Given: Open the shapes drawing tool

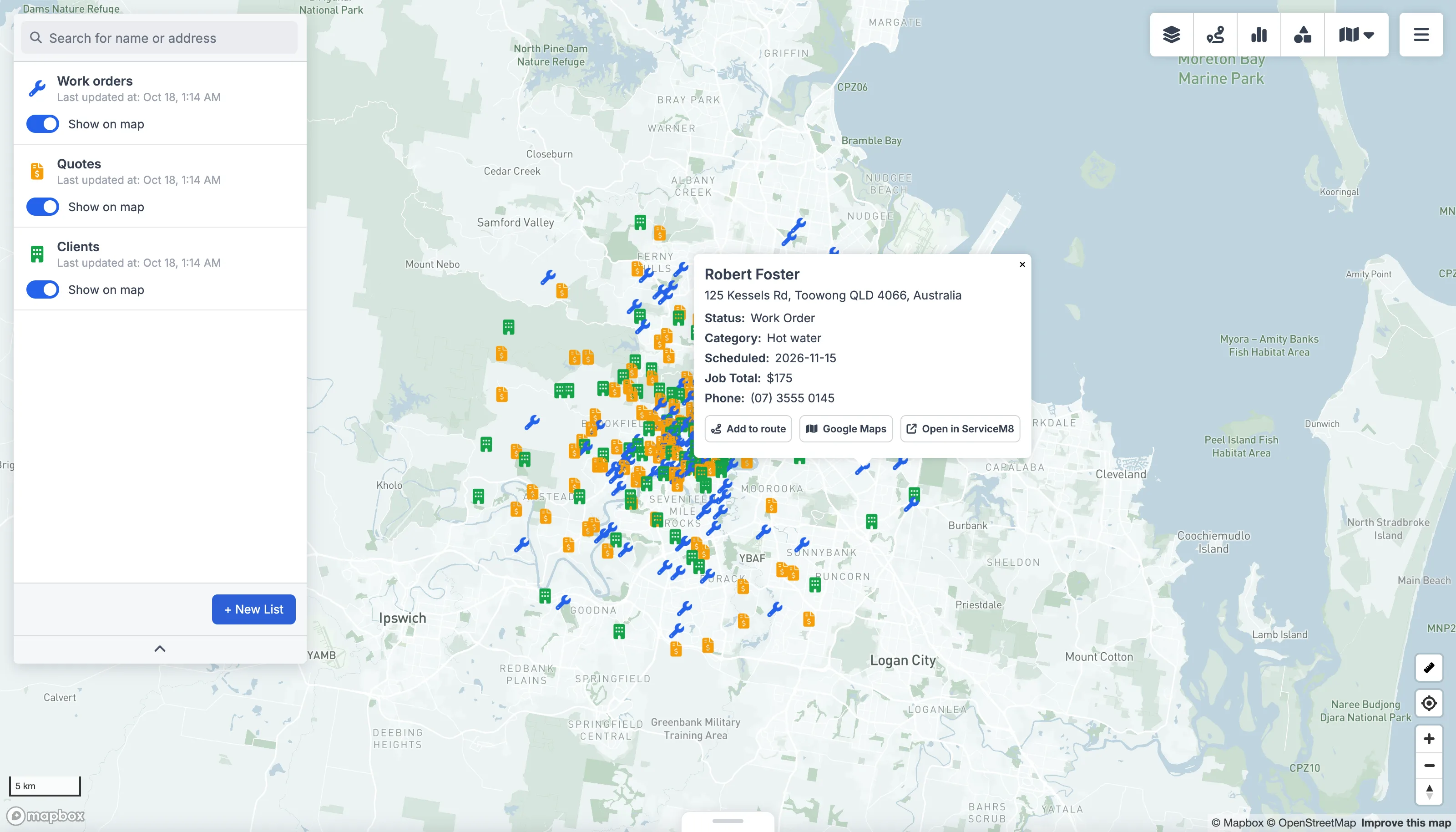Looking at the screenshot, I should tap(1302, 35).
